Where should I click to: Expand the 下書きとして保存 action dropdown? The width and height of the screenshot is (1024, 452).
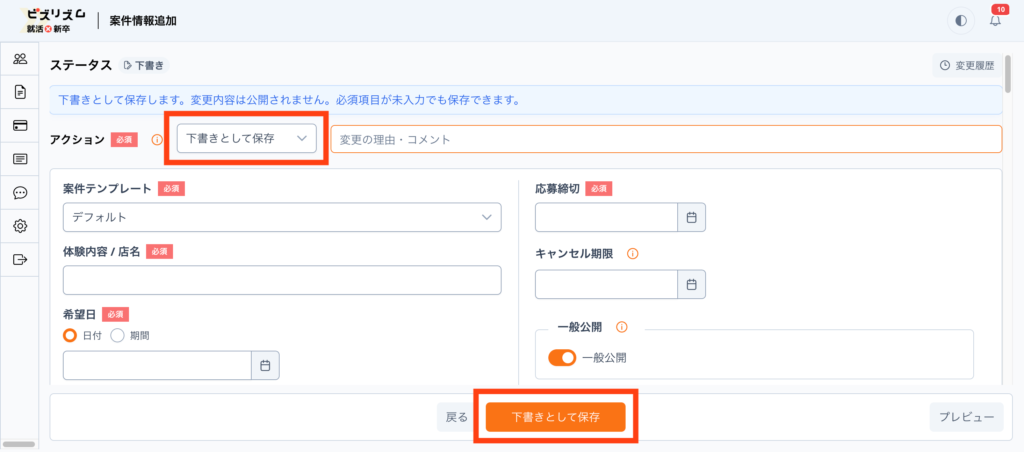click(246, 139)
